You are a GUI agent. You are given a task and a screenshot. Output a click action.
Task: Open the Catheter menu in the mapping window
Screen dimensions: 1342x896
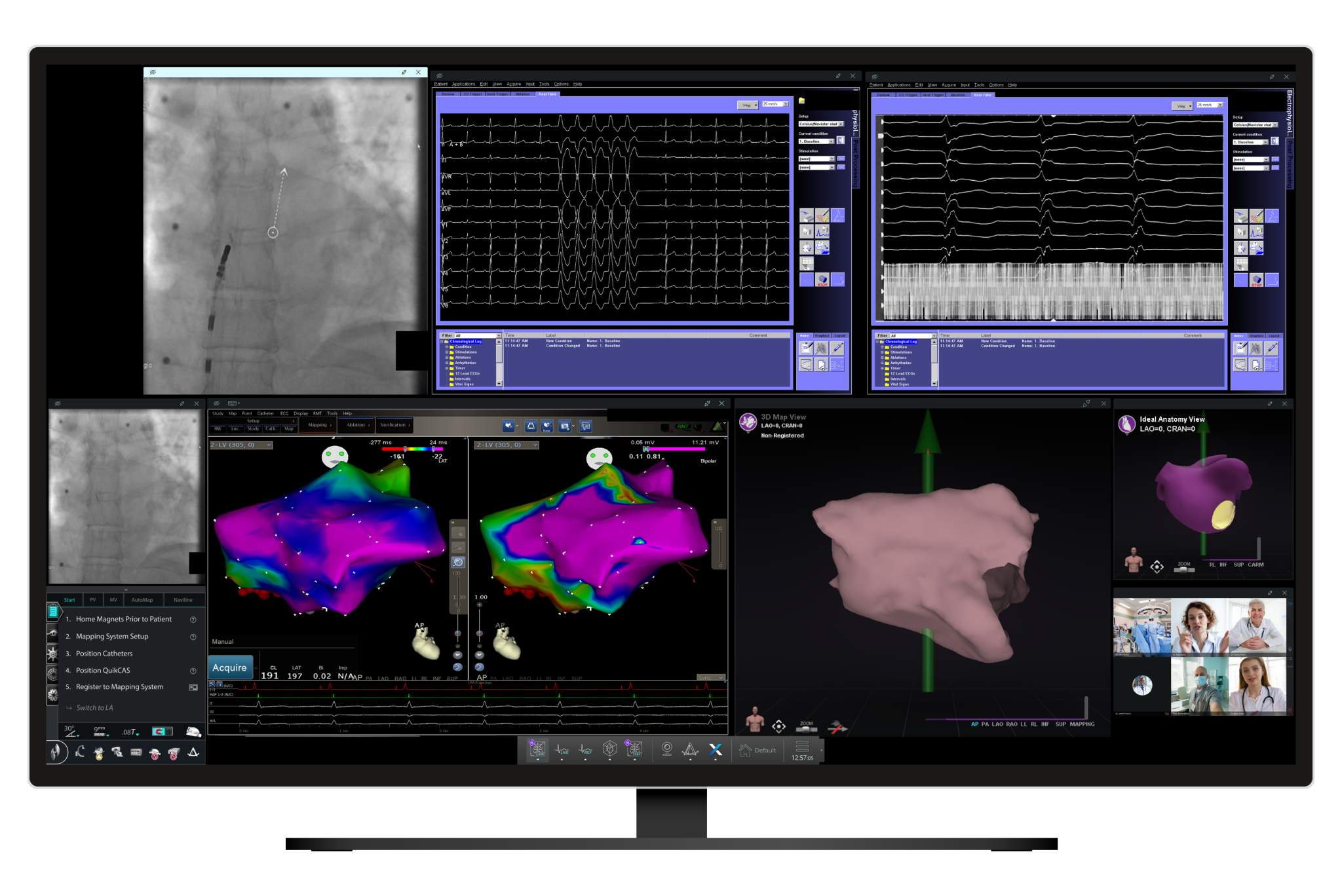pyautogui.click(x=265, y=413)
